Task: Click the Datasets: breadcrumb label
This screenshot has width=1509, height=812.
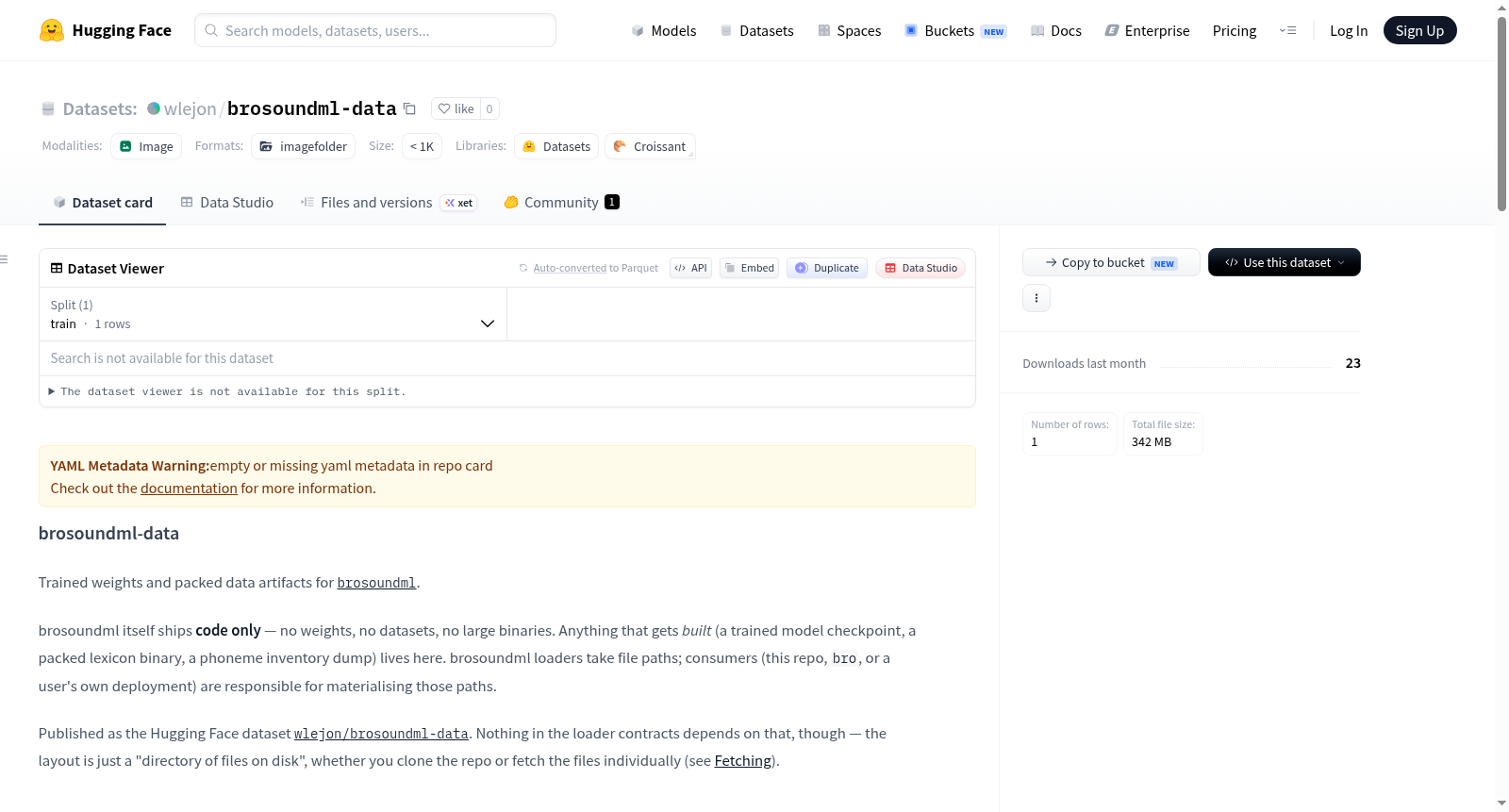Action: [100, 108]
